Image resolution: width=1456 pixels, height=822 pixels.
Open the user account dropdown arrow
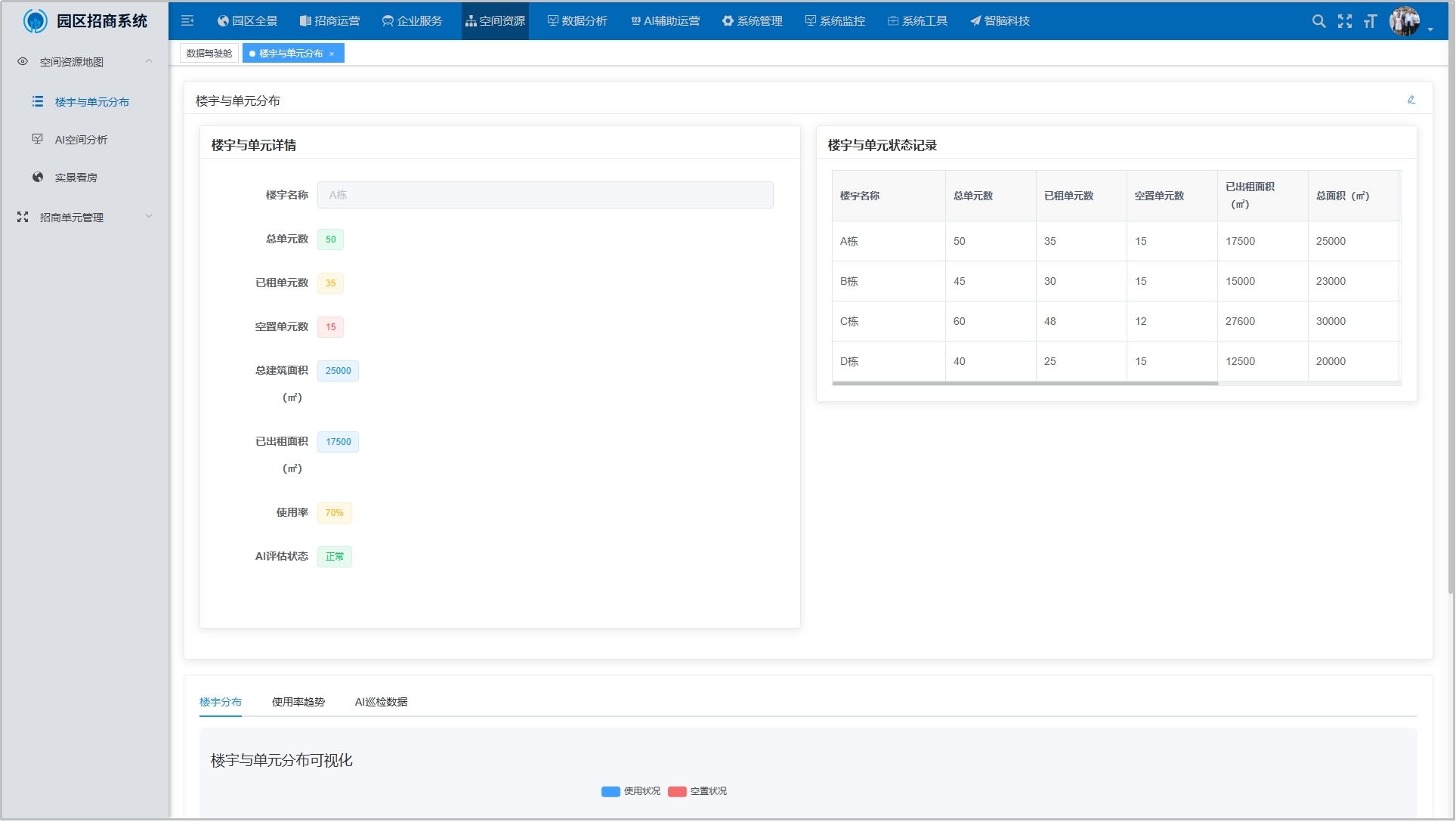point(1430,29)
